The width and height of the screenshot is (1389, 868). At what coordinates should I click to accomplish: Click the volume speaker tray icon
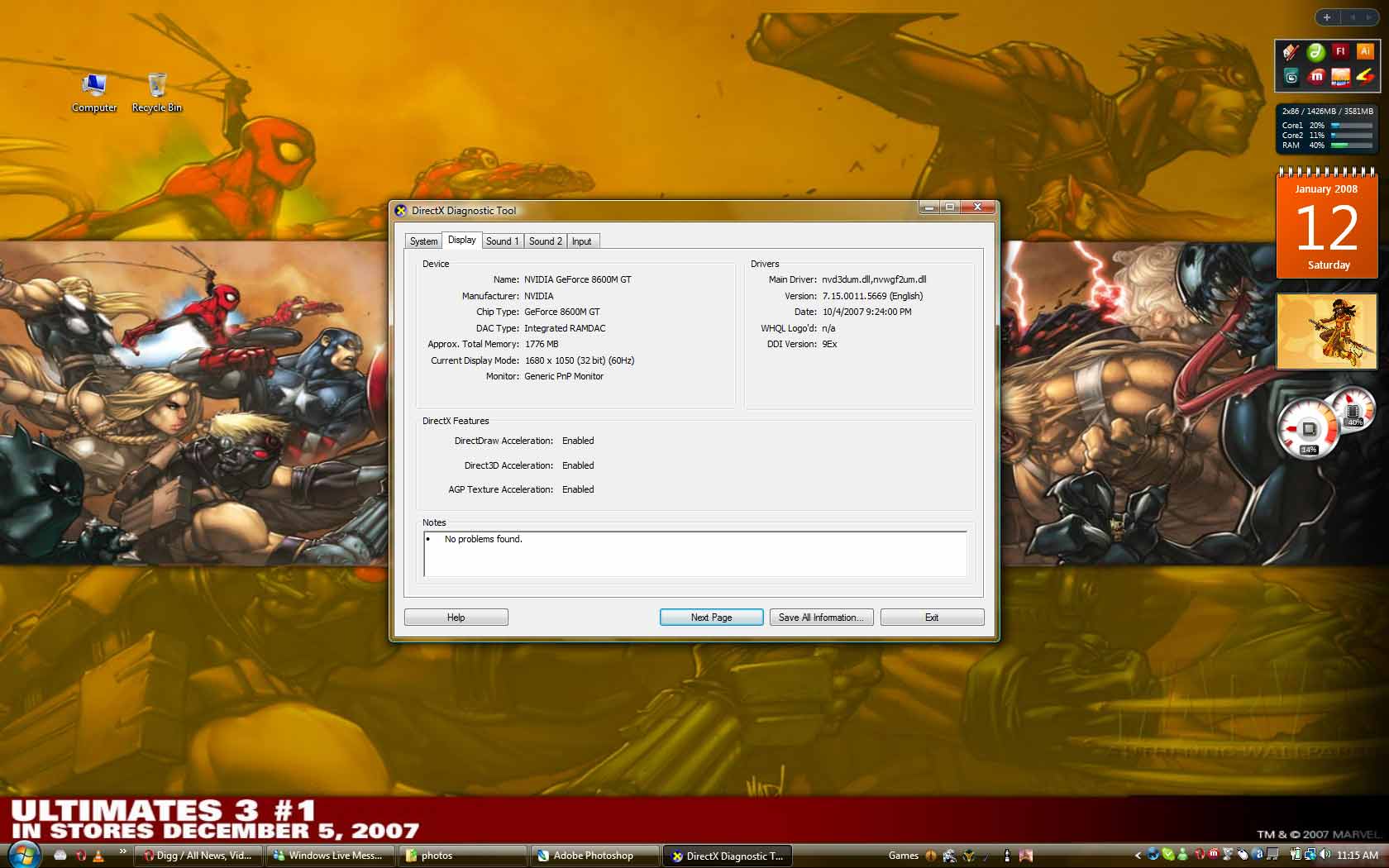tap(1325, 855)
